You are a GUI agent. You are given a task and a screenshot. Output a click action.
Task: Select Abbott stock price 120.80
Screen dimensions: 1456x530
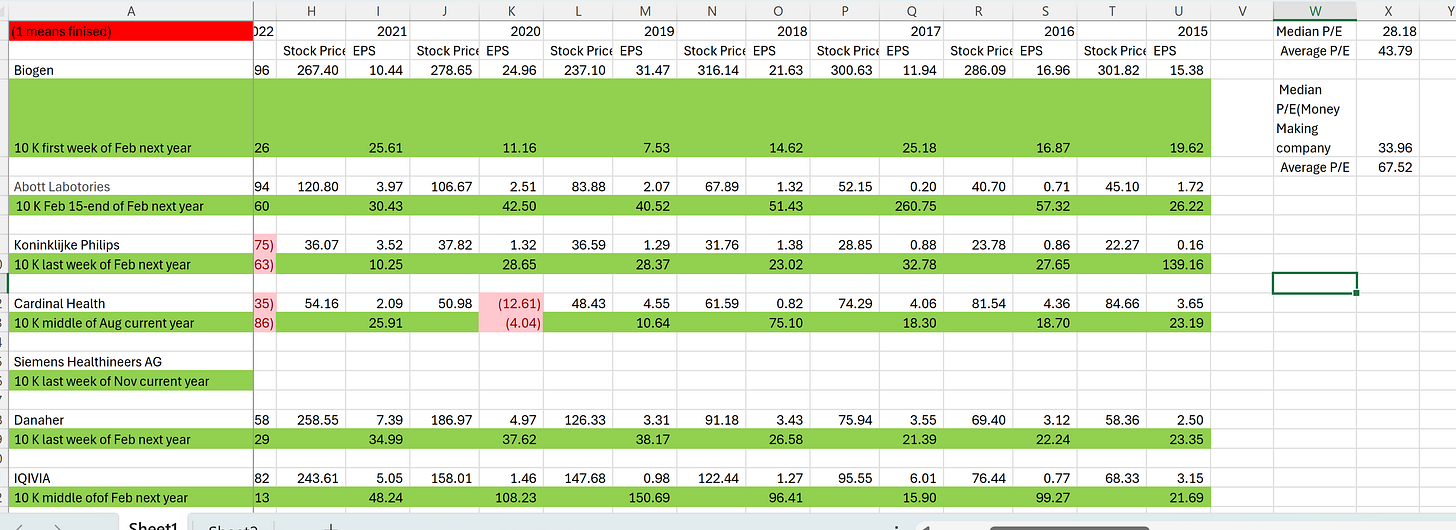coord(313,186)
